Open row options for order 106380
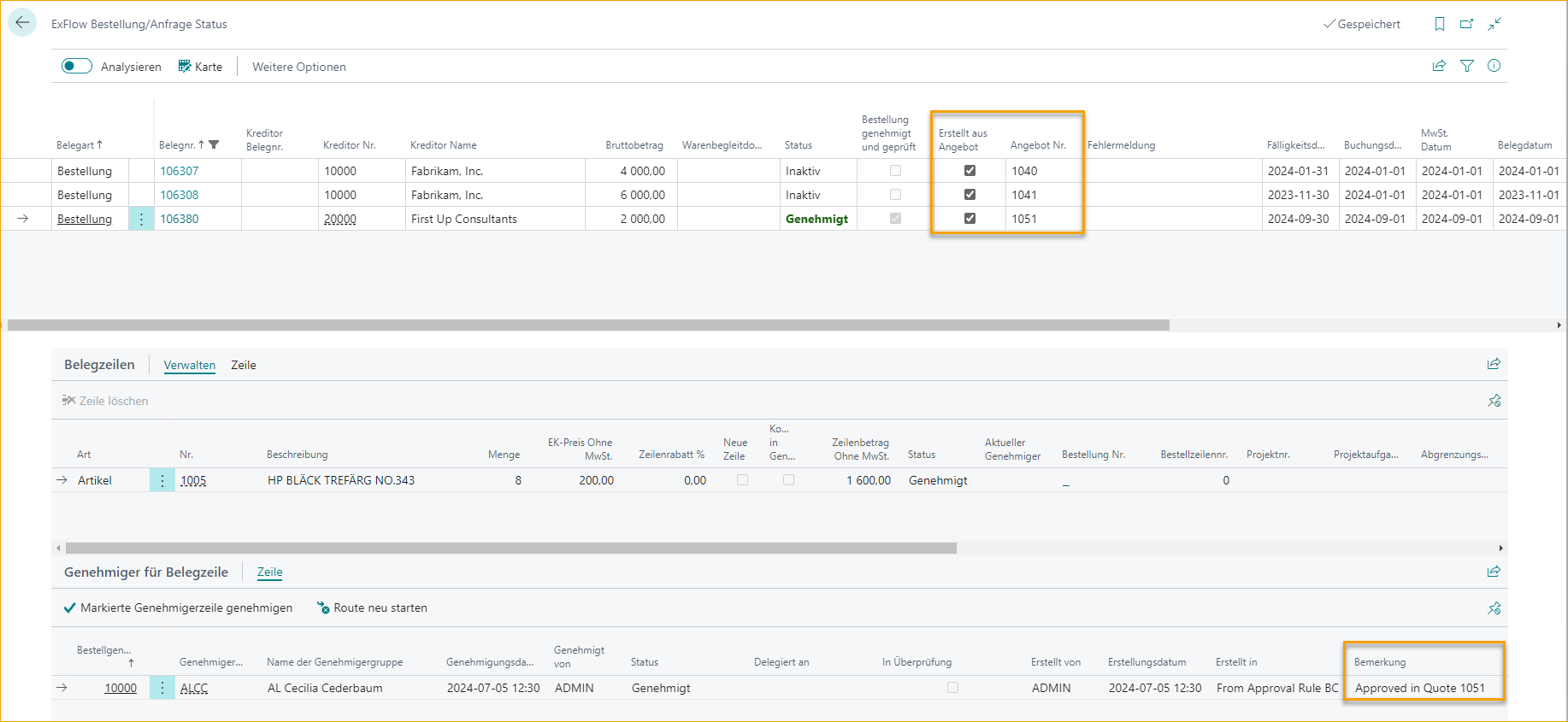Screen dimensions: 1568x722 pyautogui.click(x=141, y=219)
